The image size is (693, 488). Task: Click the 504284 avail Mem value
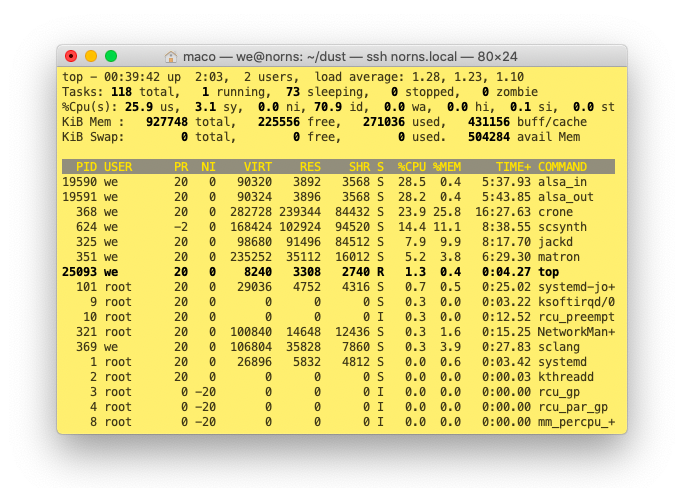489,137
